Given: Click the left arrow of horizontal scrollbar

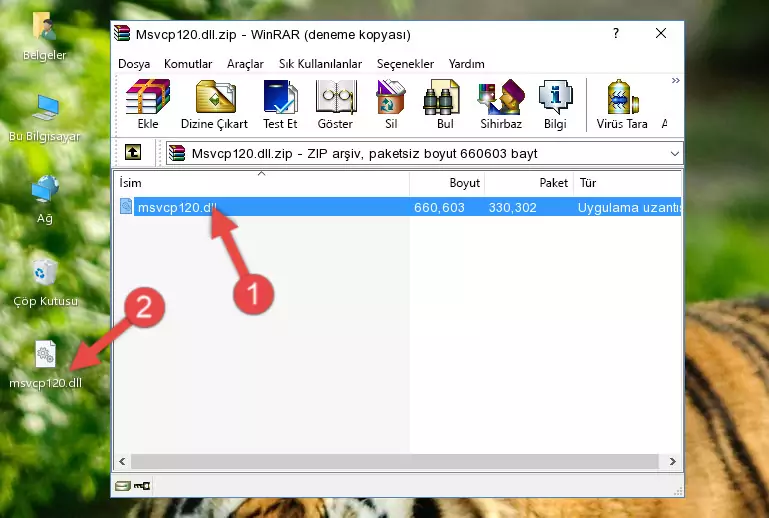Looking at the screenshot, I should tap(123, 461).
